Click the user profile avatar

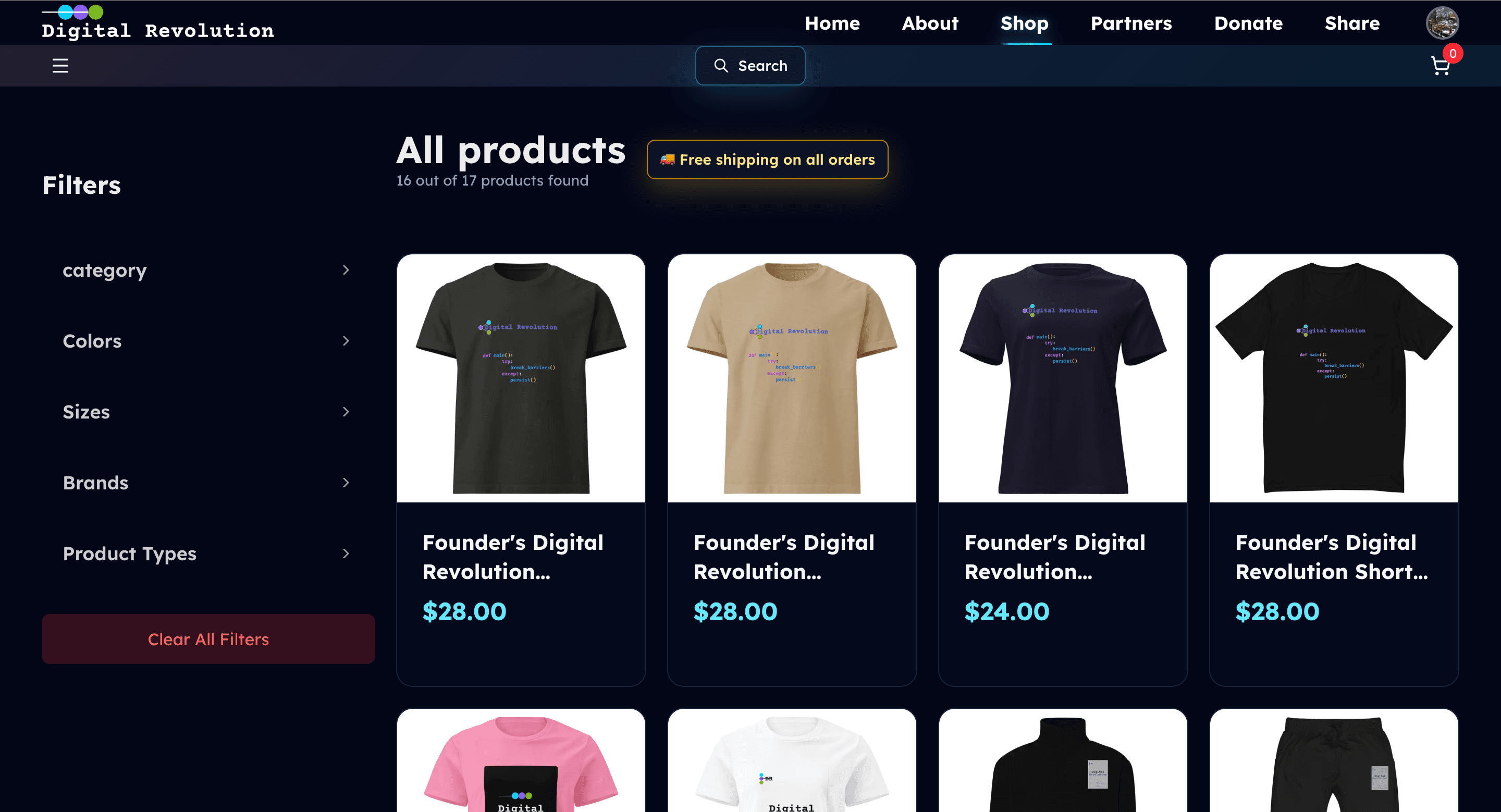coord(1442,23)
